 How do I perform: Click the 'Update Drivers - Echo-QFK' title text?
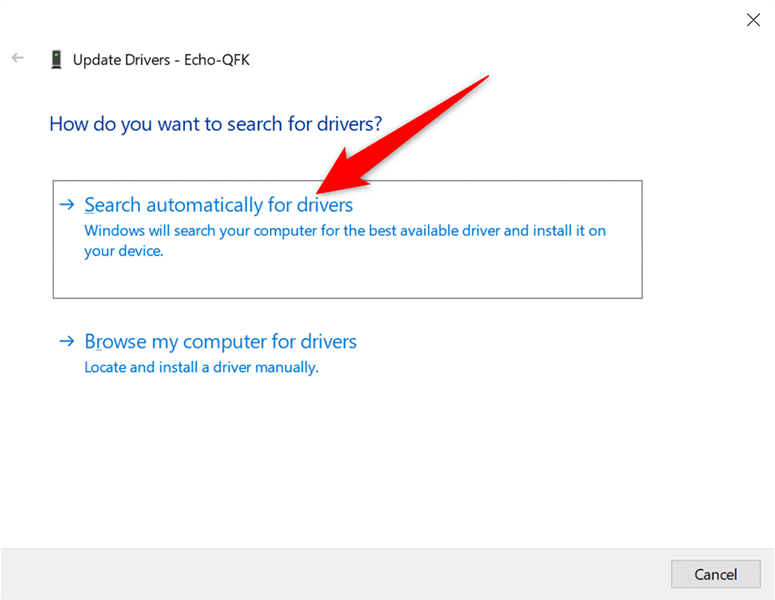click(x=161, y=60)
